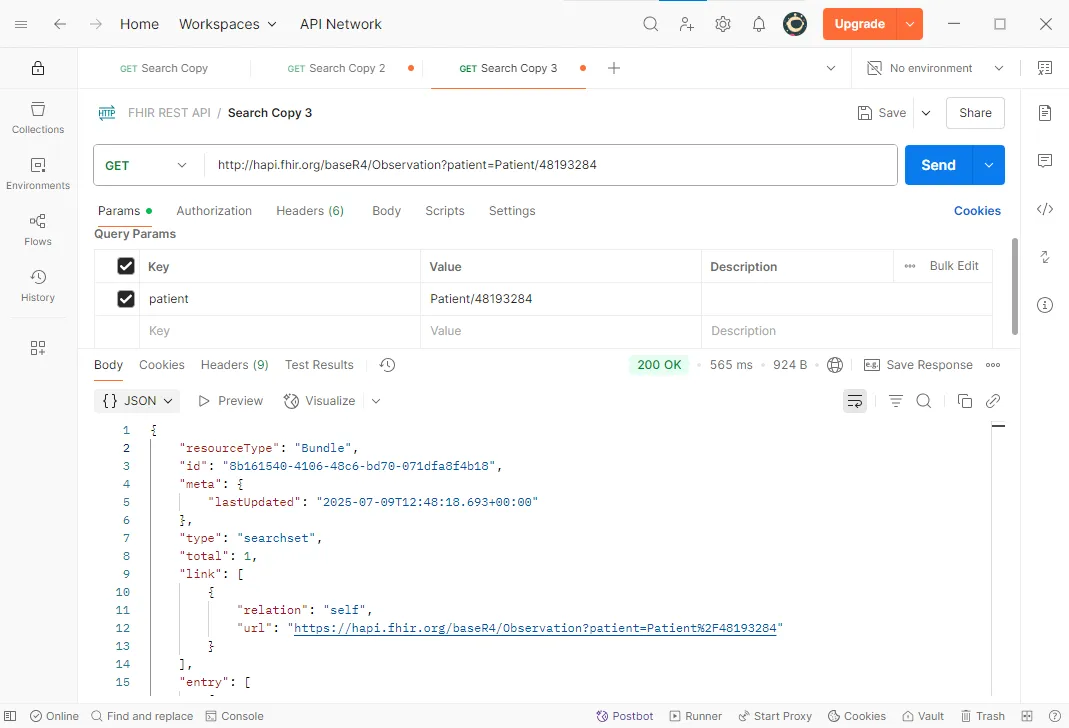Open the Test Results tab

319,365
